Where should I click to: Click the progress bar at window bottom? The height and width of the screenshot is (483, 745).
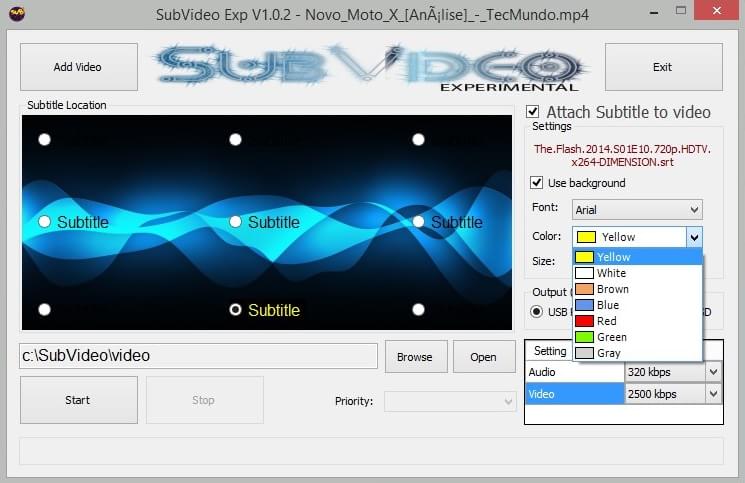point(371,451)
